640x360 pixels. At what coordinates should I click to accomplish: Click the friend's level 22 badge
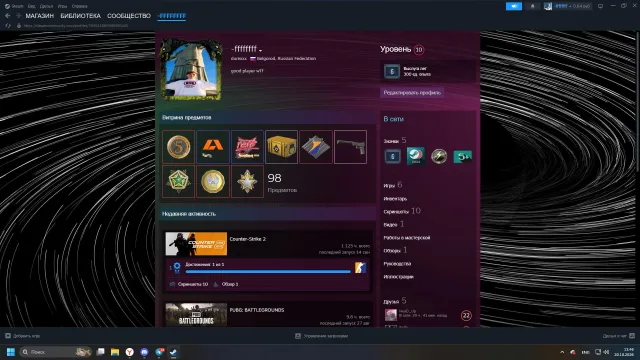(x=466, y=316)
